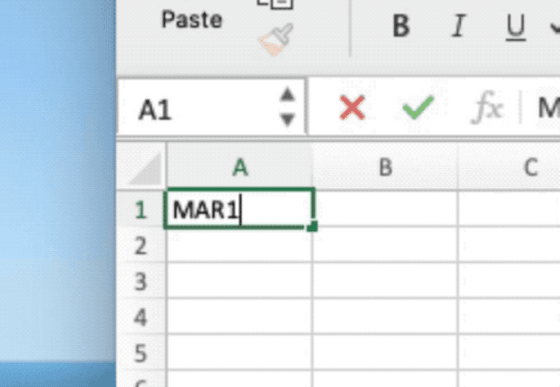Viewport: 560px width, 387px height.
Task: Select column A header
Action: pyautogui.click(x=240, y=167)
